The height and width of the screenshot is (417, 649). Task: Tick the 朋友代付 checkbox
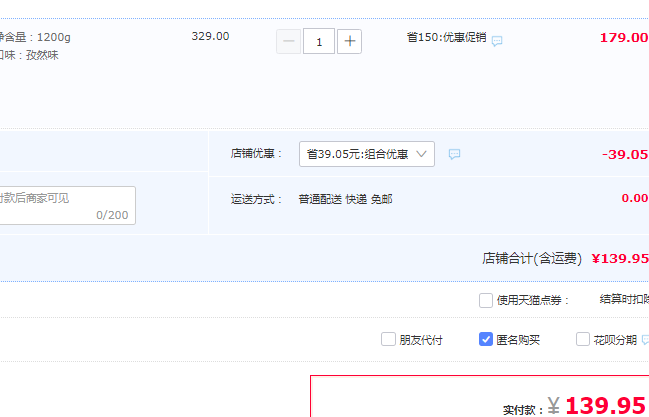tap(388, 339)
